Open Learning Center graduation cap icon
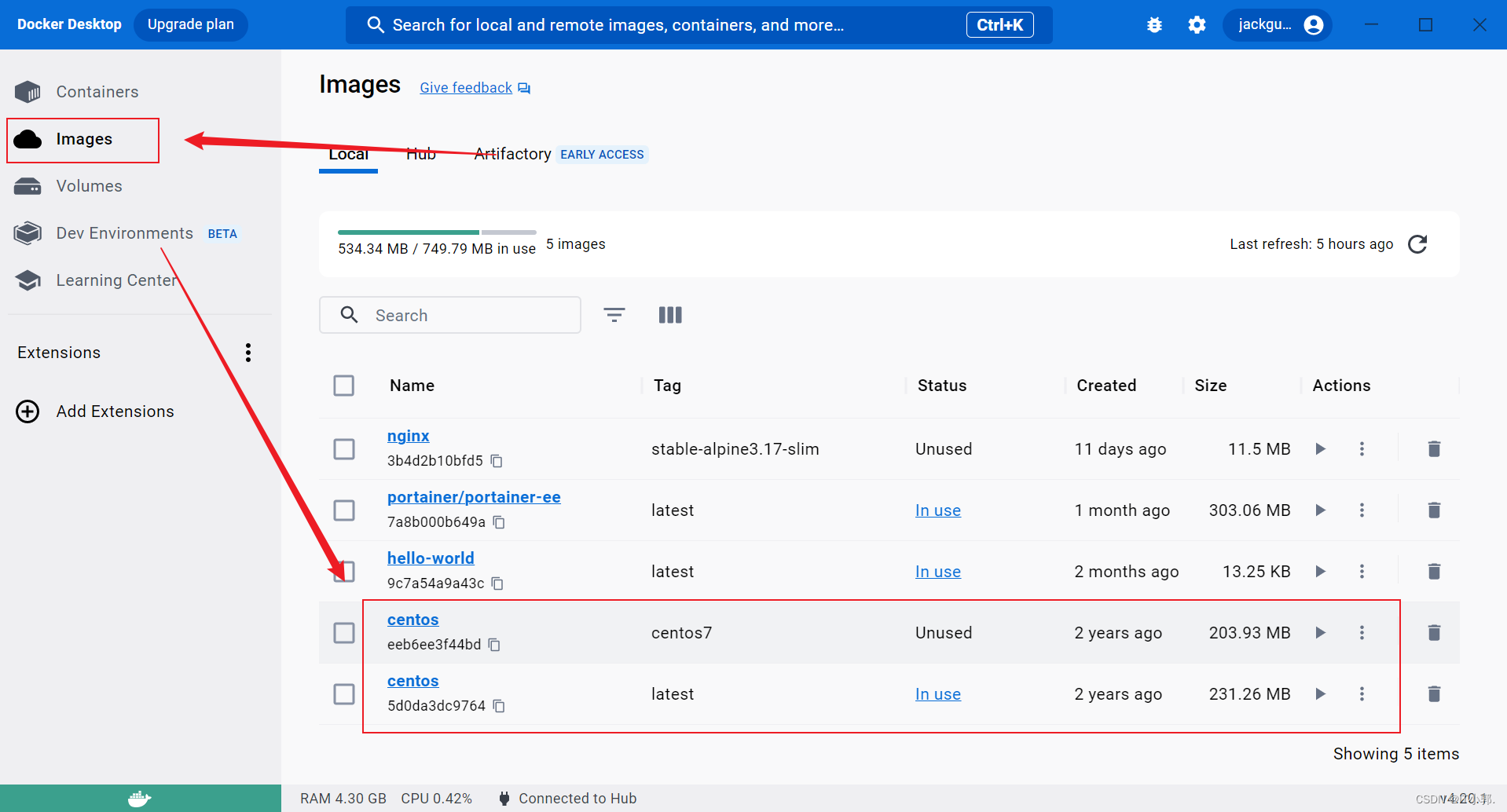Image resolution: width=1507 pixels, height=812 pixels. coord(27,280)
